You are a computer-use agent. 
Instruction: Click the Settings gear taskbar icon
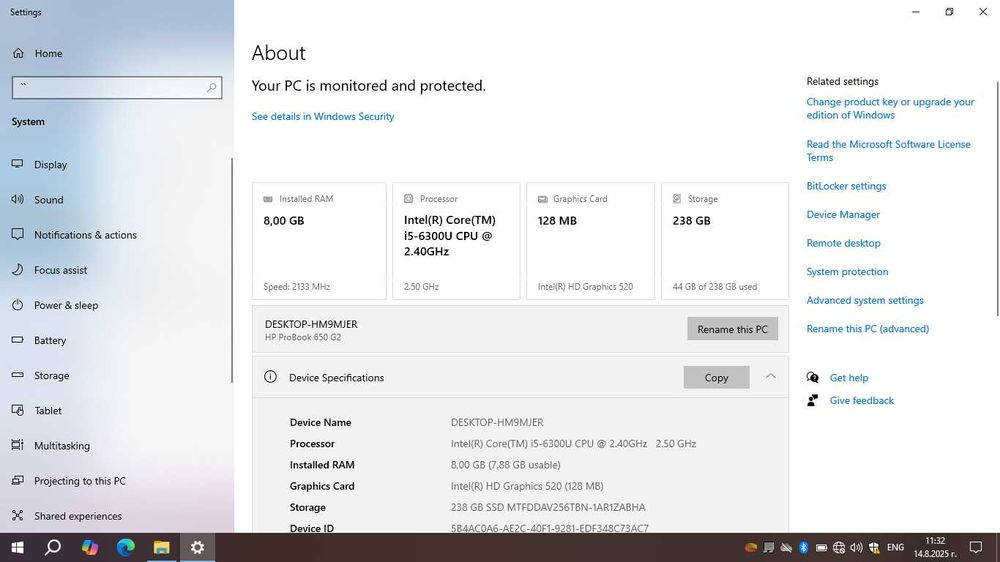pyautogui.click(x=198, y=547)
